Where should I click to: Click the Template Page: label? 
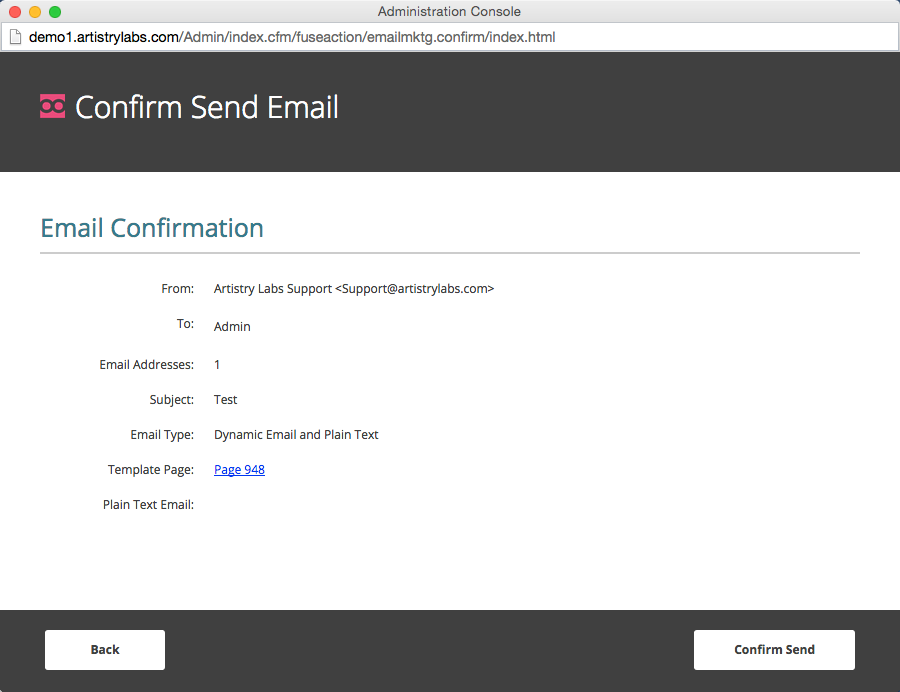pyautogui.click(x=151, y=469)
